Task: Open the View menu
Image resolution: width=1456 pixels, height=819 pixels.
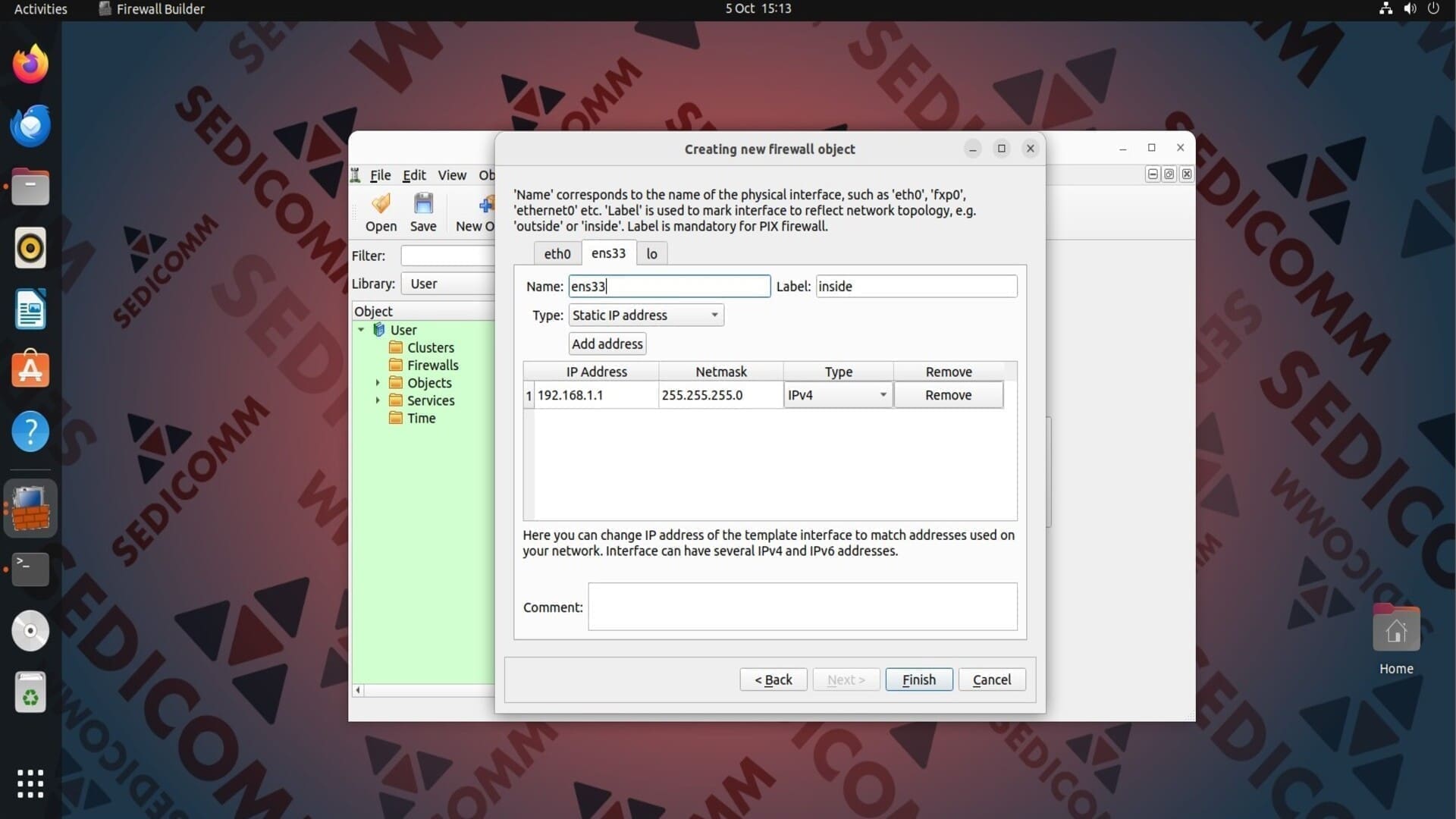Action: 452,175
